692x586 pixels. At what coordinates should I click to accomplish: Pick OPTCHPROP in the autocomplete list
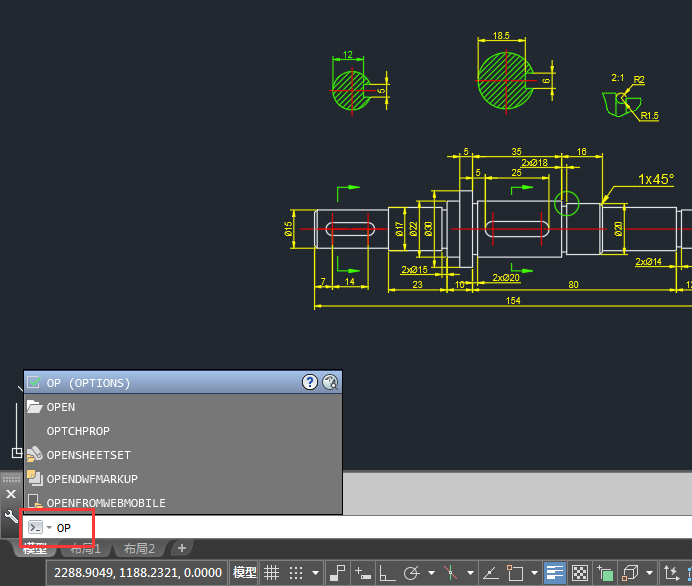point(78,431)
